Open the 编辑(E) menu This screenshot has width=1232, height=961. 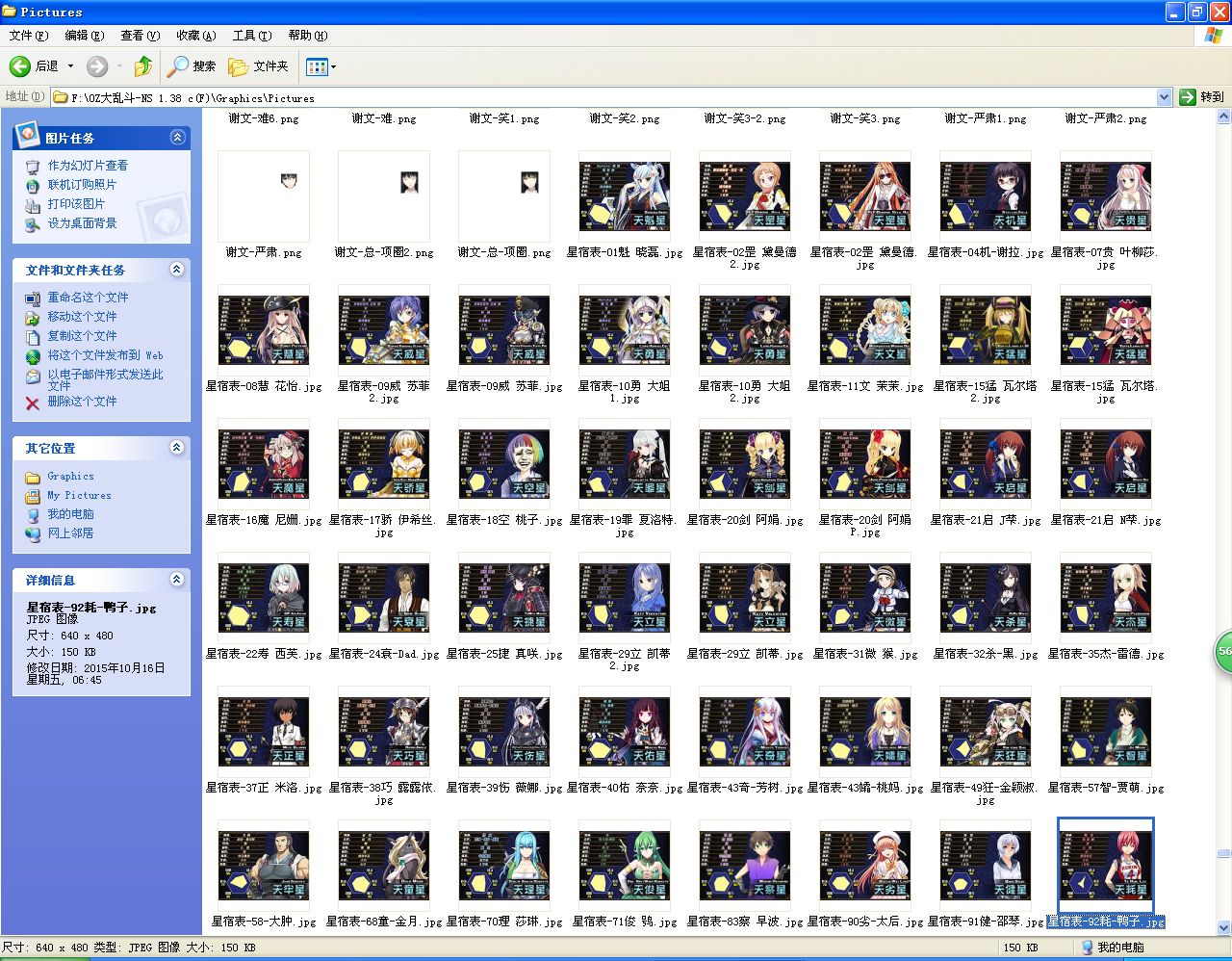pos(85,36)
